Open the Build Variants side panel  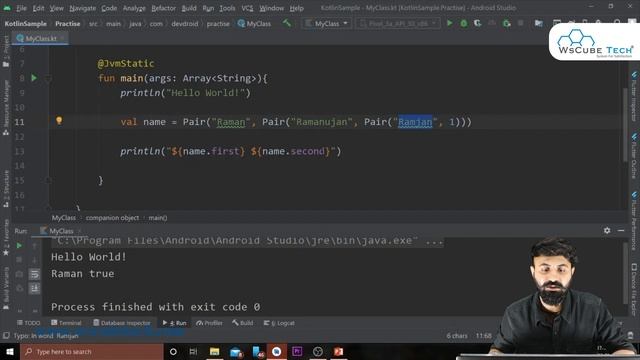click(6, 289)
